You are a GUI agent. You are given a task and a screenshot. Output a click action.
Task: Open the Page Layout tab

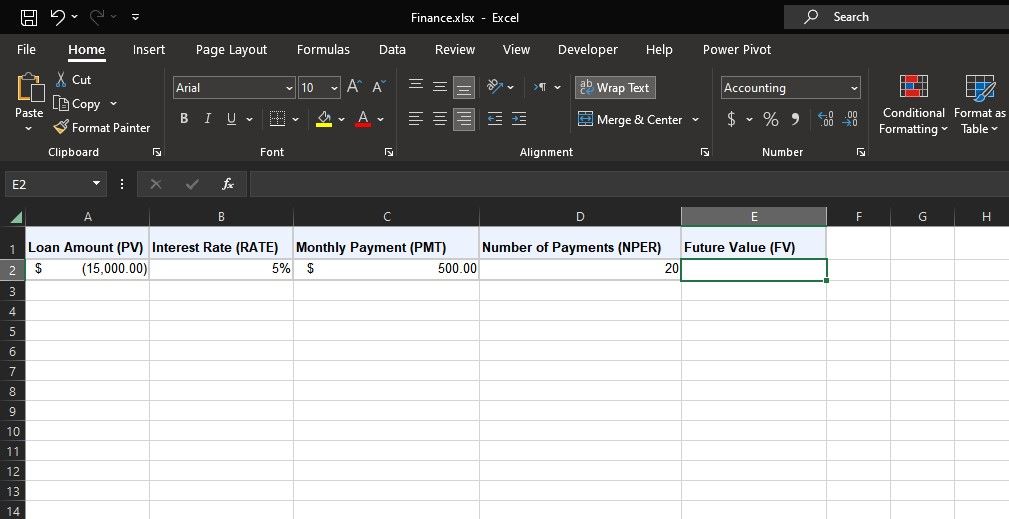[231, 49]
